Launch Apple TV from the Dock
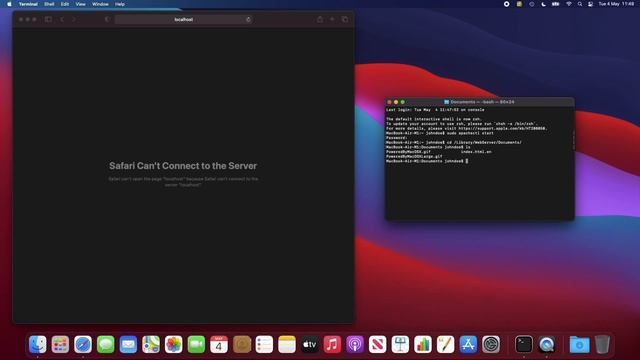The height and width of the screenshot is (360, 640). [309, 344]
